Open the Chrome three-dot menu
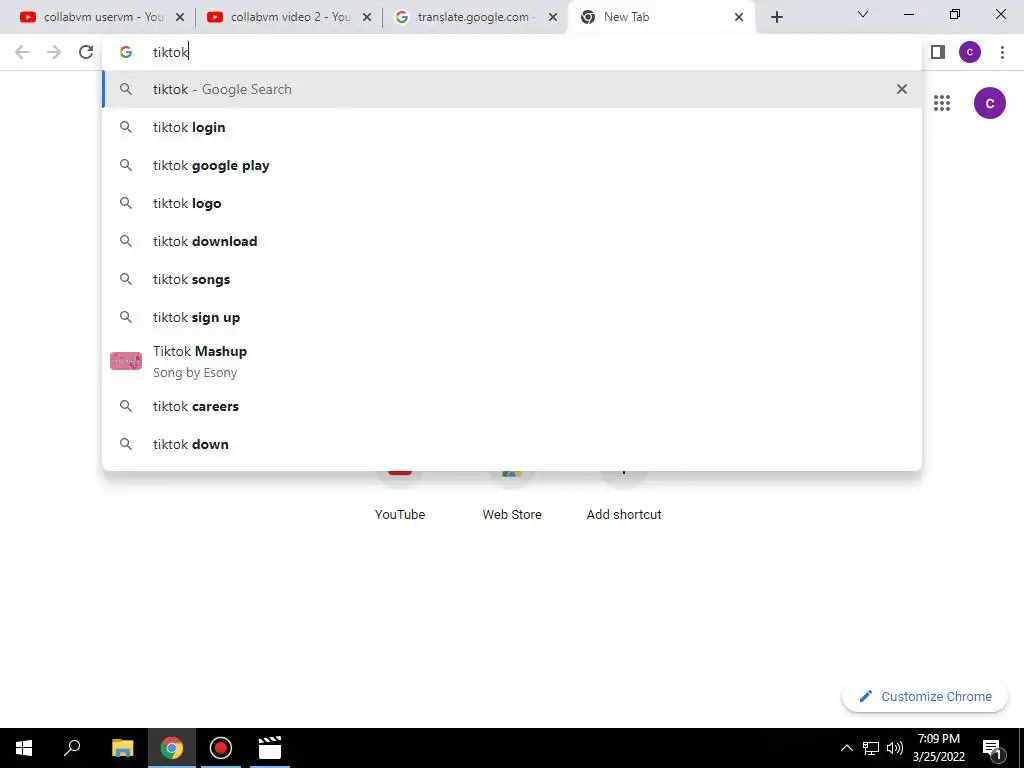Viewport: 1024px width, 768px height. pos(1002,52)
